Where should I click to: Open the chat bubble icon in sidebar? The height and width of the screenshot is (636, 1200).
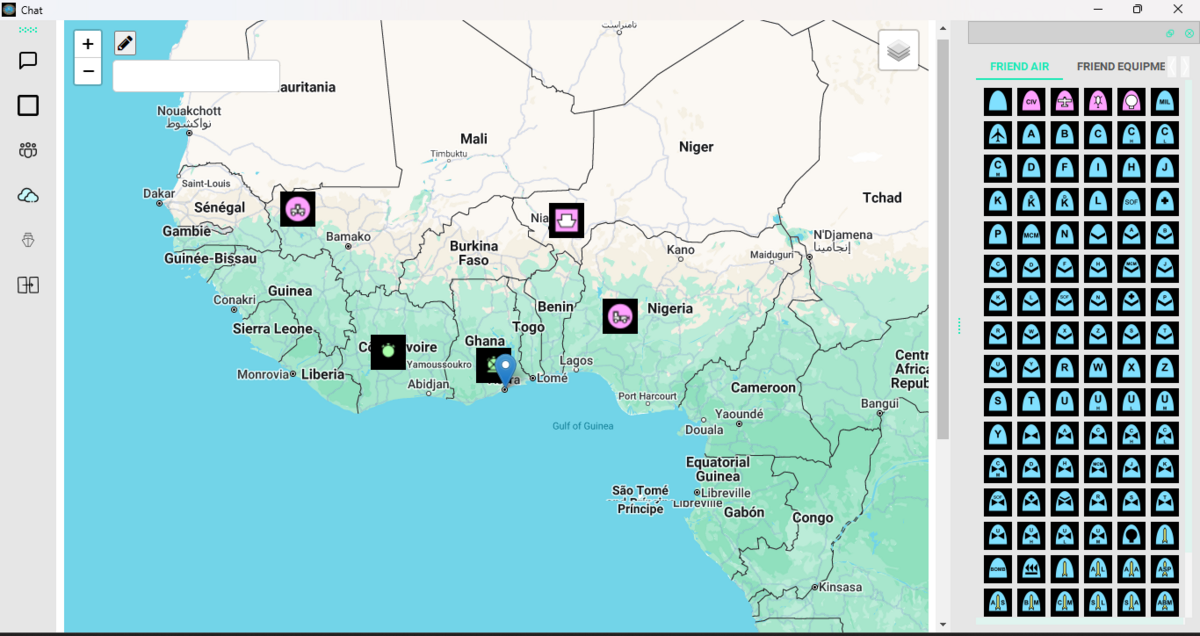point(28,61)
